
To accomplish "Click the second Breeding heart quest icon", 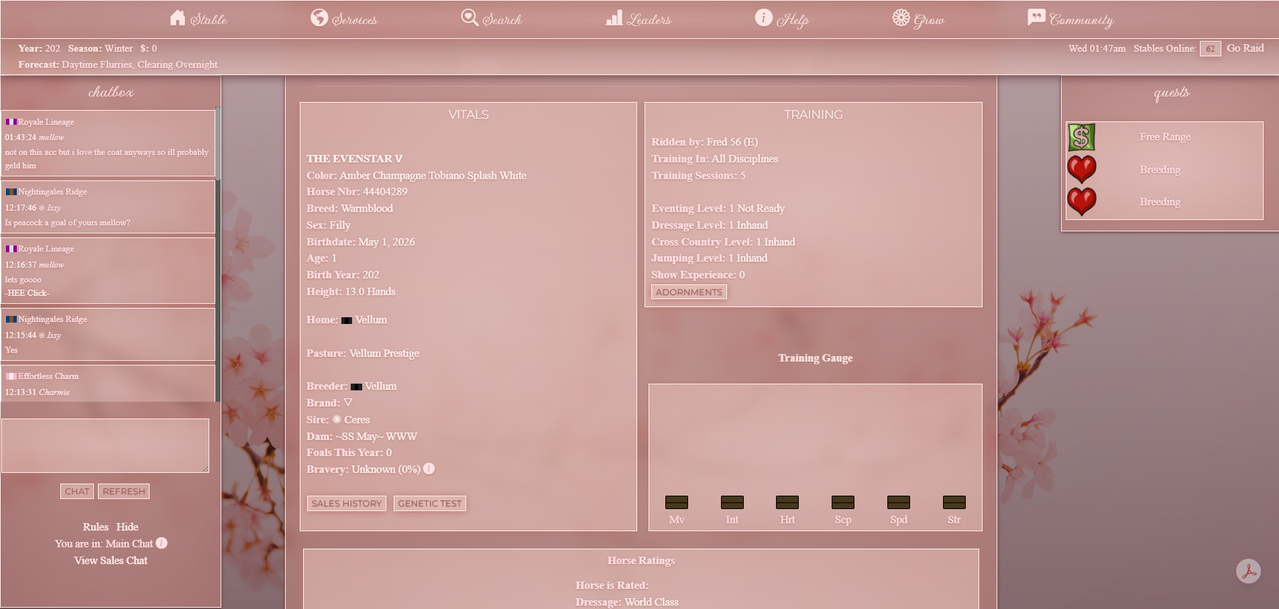I will 1081,201.
